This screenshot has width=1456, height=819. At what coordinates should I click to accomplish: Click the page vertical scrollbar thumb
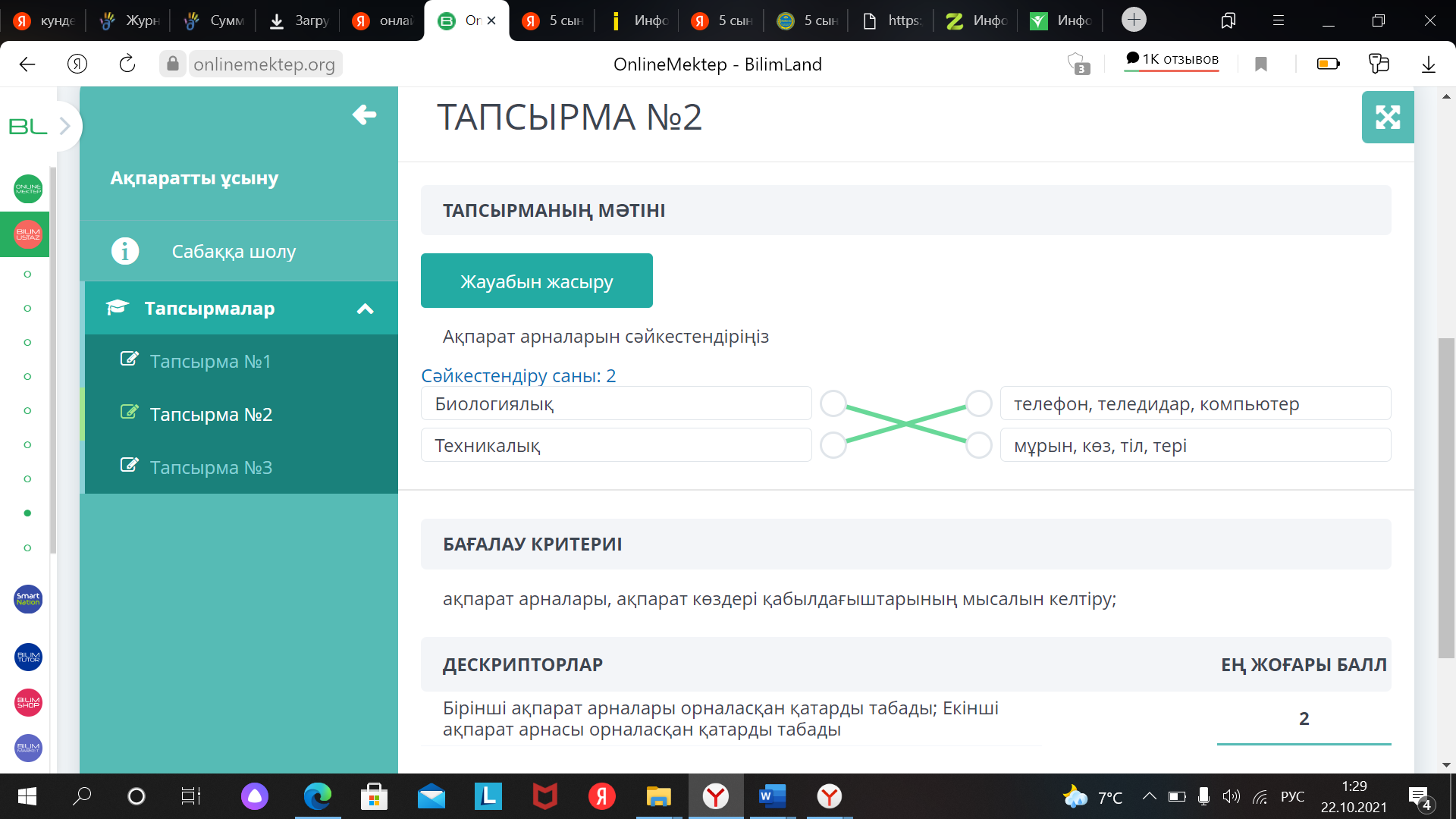coord(1446,497)
